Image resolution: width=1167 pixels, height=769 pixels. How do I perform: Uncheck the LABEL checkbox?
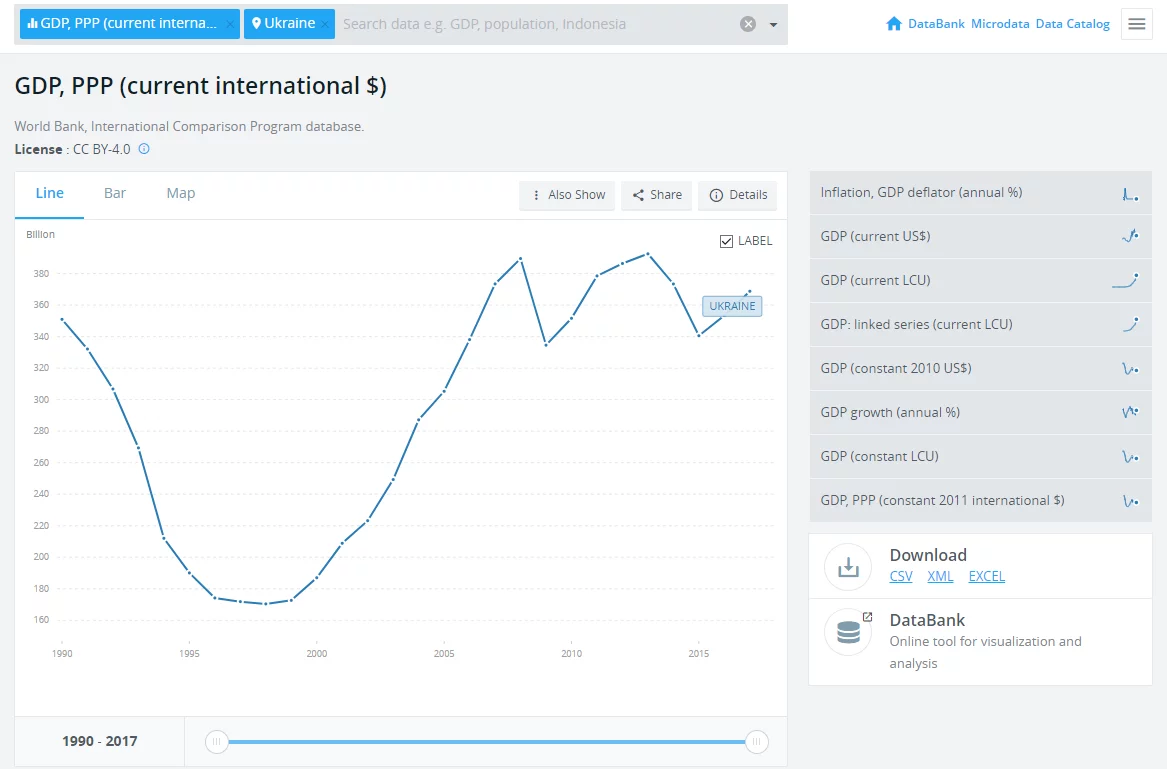[x=727, y=241]
